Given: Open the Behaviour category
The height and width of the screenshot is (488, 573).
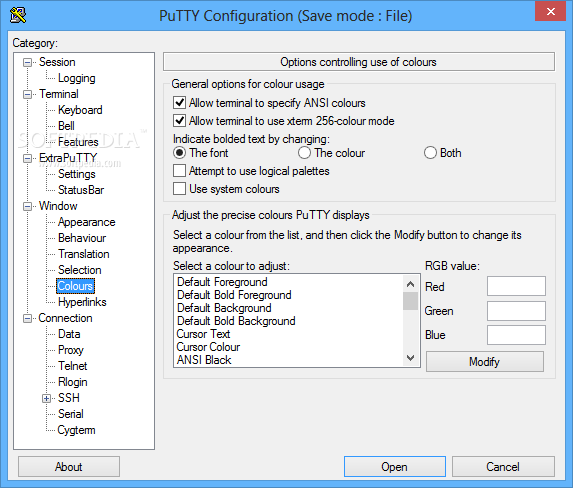Looking at the screenshot, I should (x=82, y=238).
